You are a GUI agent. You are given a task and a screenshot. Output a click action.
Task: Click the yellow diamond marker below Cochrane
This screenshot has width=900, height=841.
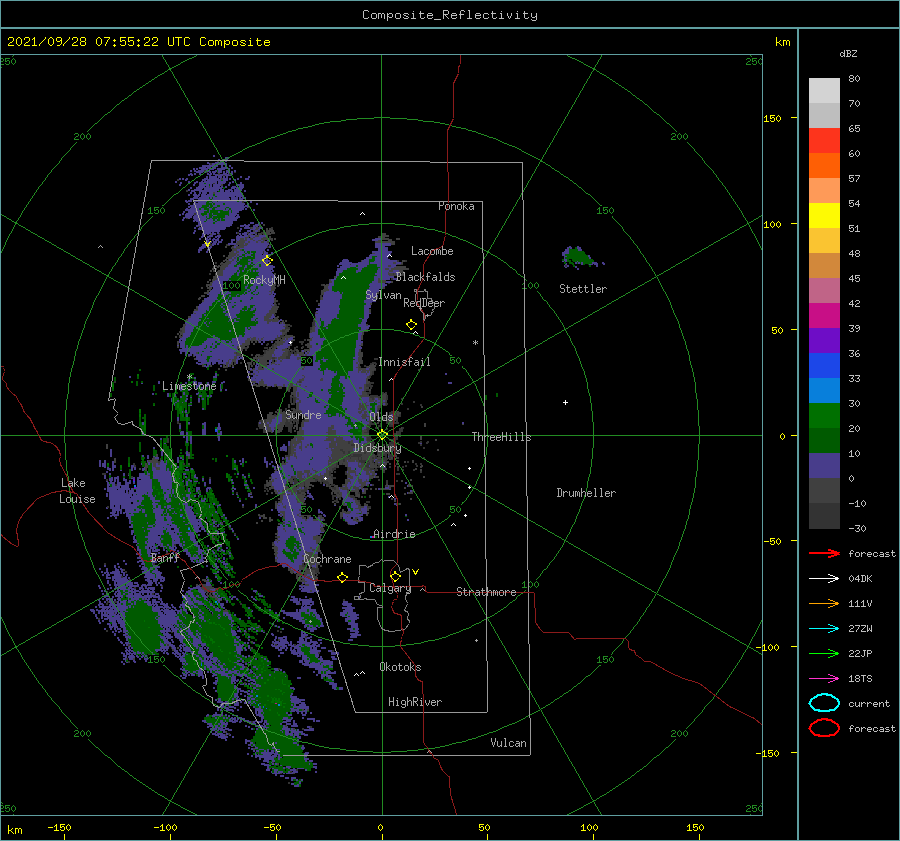coord(342,577)
